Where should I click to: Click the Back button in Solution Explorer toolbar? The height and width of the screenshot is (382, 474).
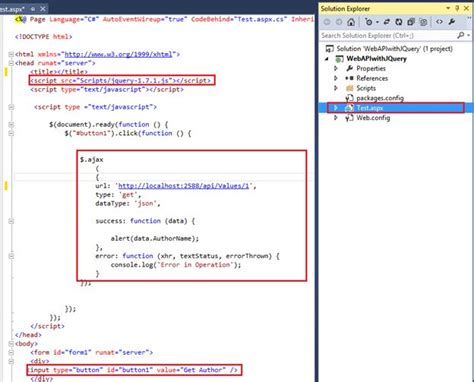[327, 22]
